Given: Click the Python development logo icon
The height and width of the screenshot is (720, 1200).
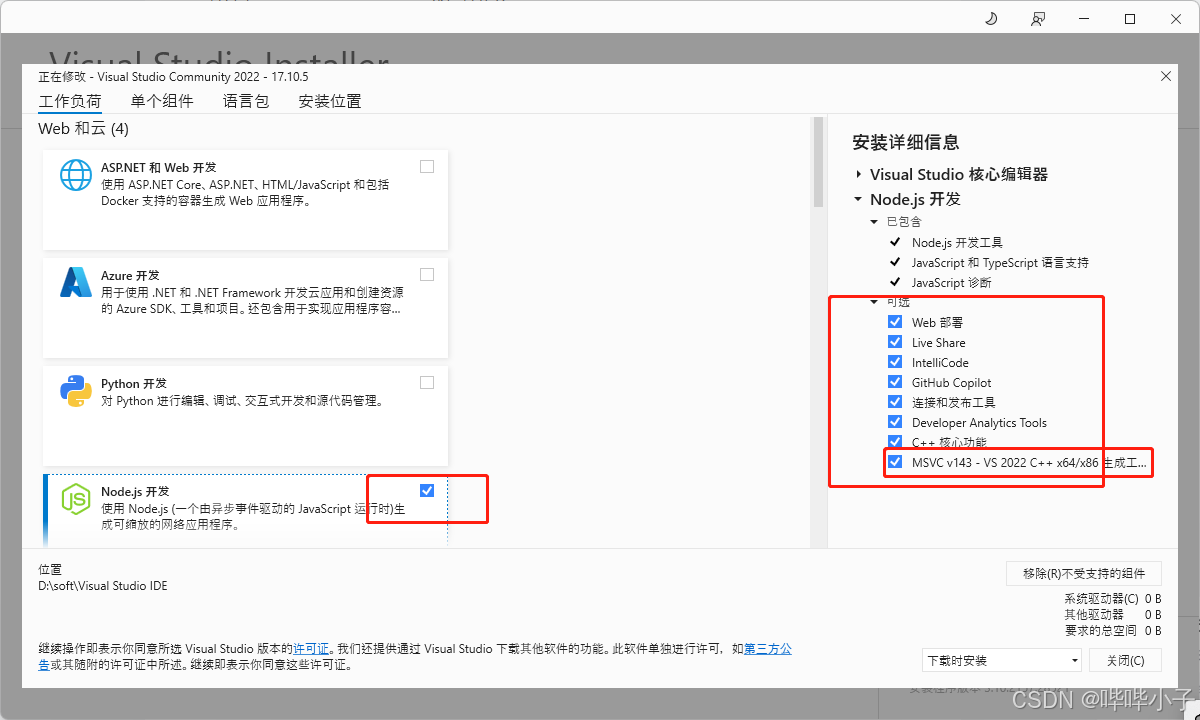Looking at the screenshot, I should tap(76, 391).
